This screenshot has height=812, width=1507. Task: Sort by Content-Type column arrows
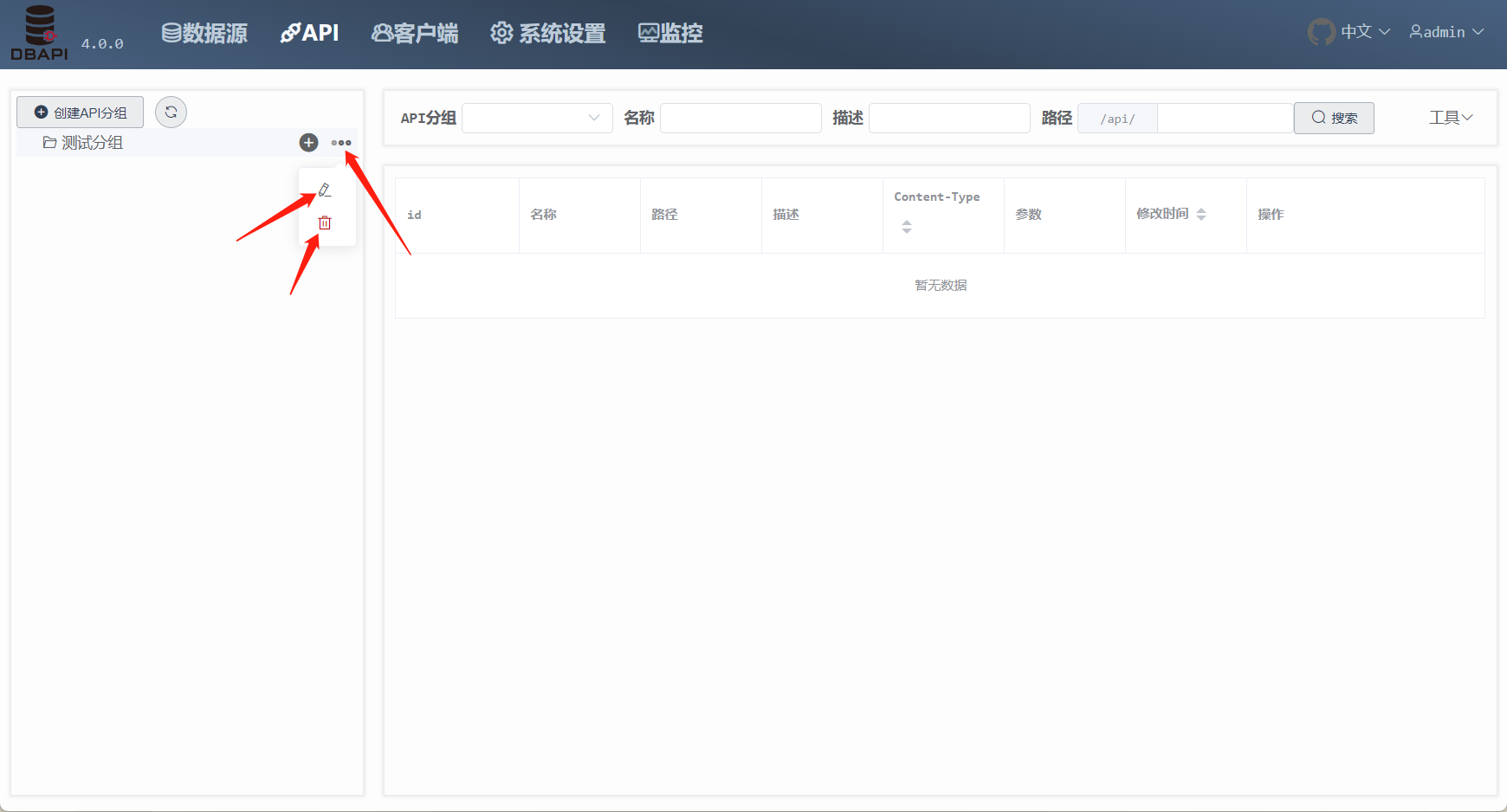907,227
